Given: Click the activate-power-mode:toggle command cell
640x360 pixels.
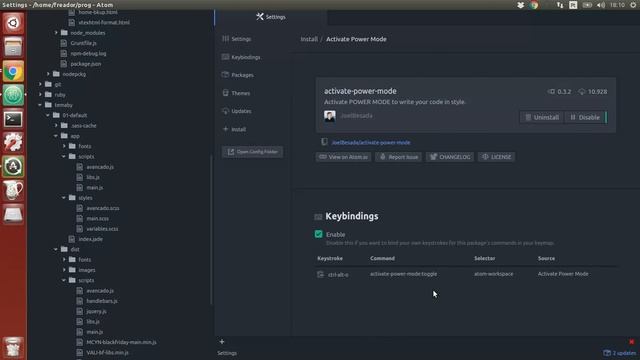Looking at the screenshot, I should click(403, 274).
